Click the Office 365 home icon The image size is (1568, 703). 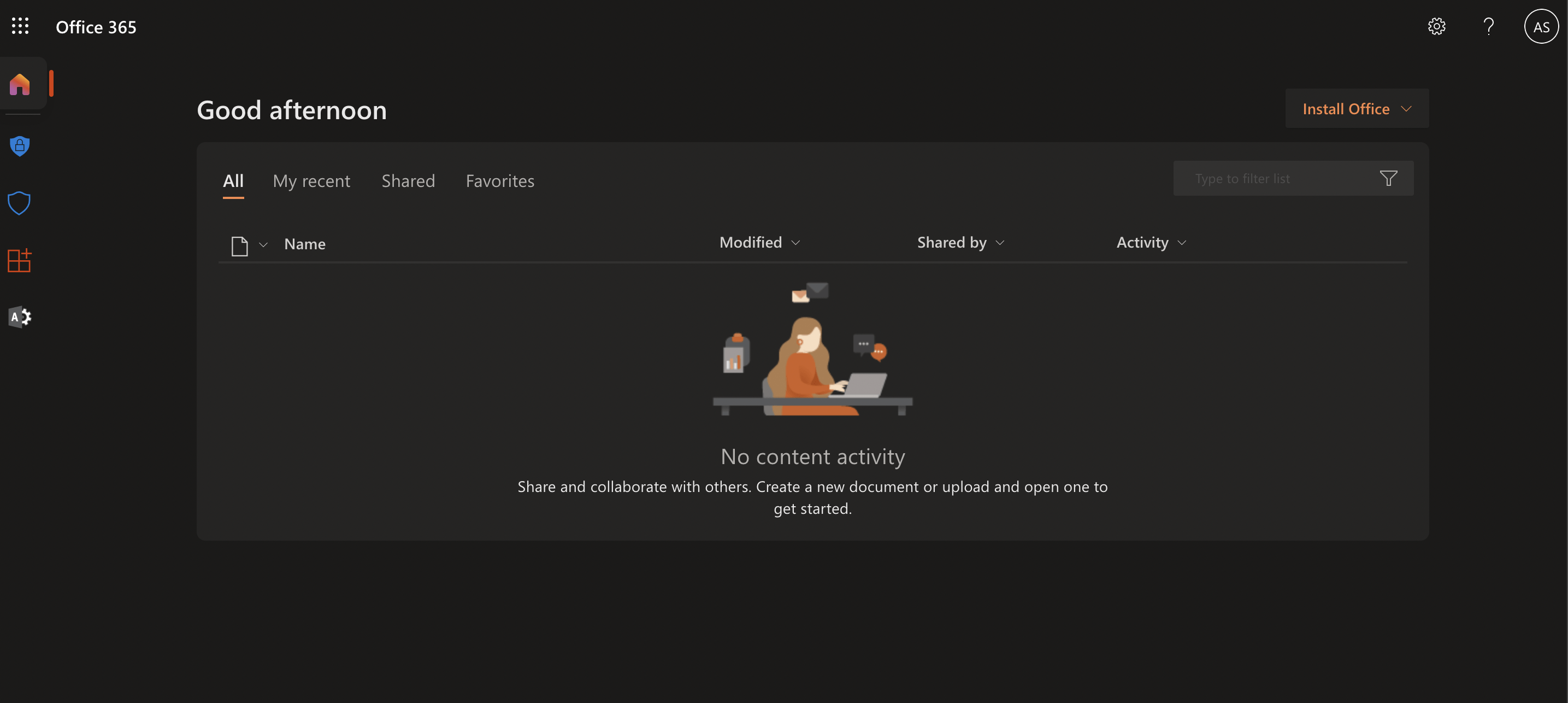(x=20, y=83)
